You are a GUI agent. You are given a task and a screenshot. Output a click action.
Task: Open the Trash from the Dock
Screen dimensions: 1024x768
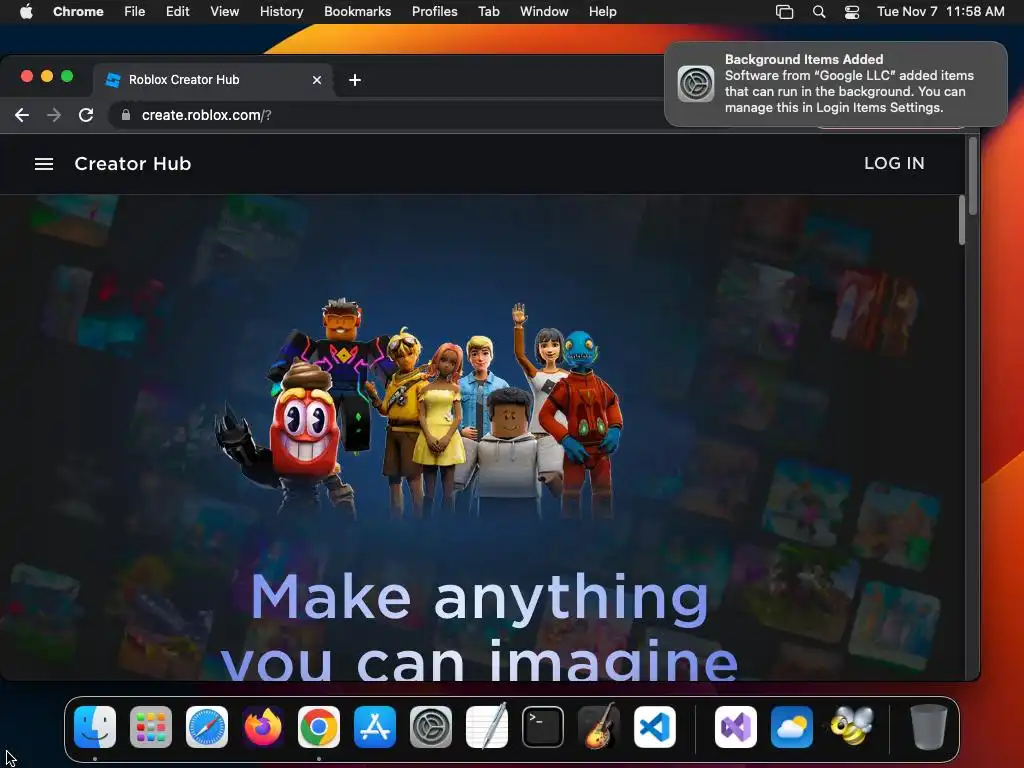928,727
